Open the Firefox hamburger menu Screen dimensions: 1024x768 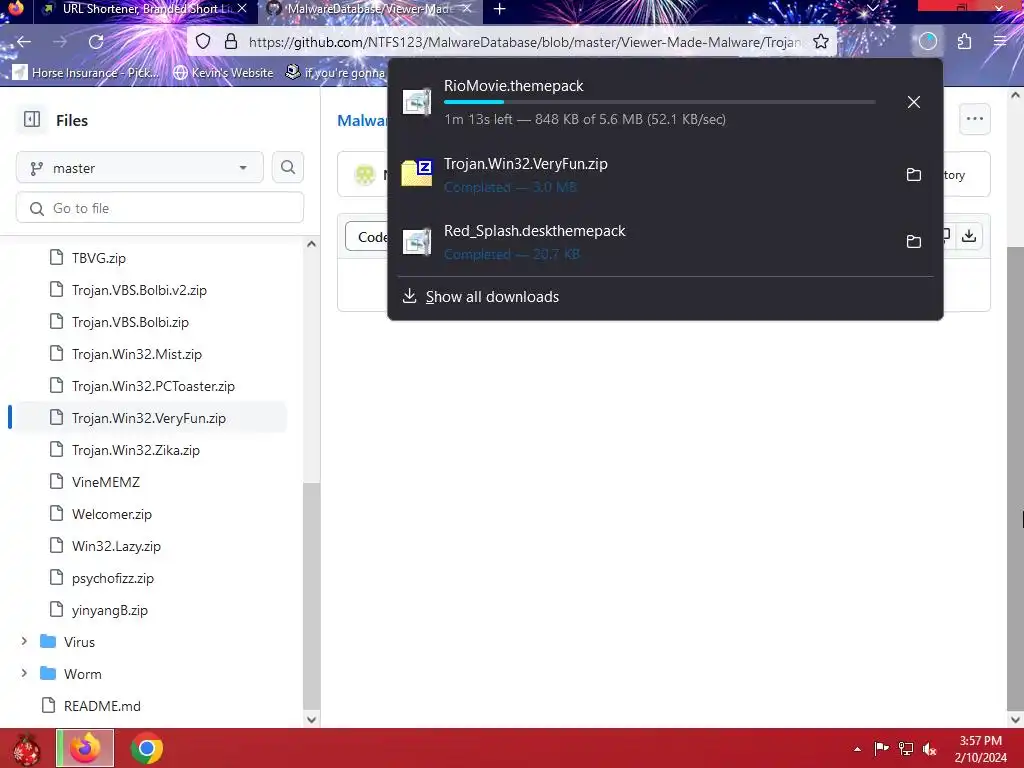(1000, 42)
